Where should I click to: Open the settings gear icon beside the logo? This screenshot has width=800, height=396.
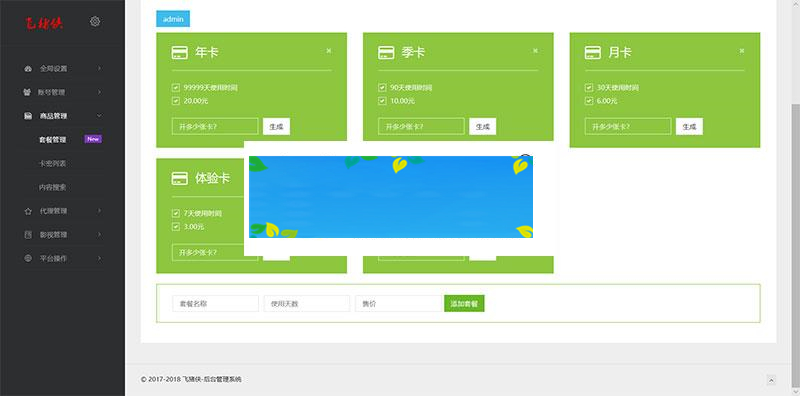95,21
